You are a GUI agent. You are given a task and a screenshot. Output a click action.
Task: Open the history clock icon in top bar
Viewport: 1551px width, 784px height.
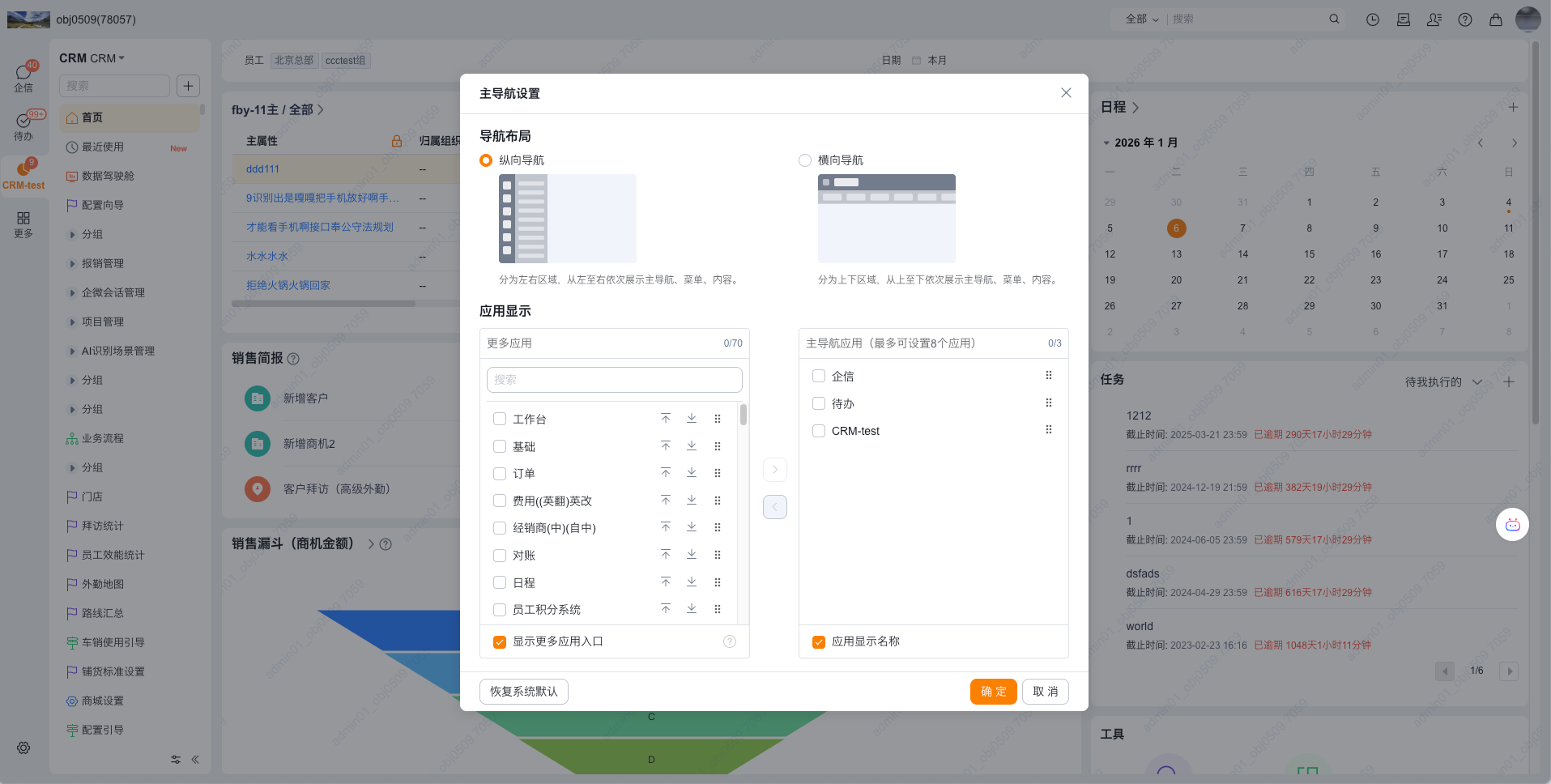(x=1373, y=19)
